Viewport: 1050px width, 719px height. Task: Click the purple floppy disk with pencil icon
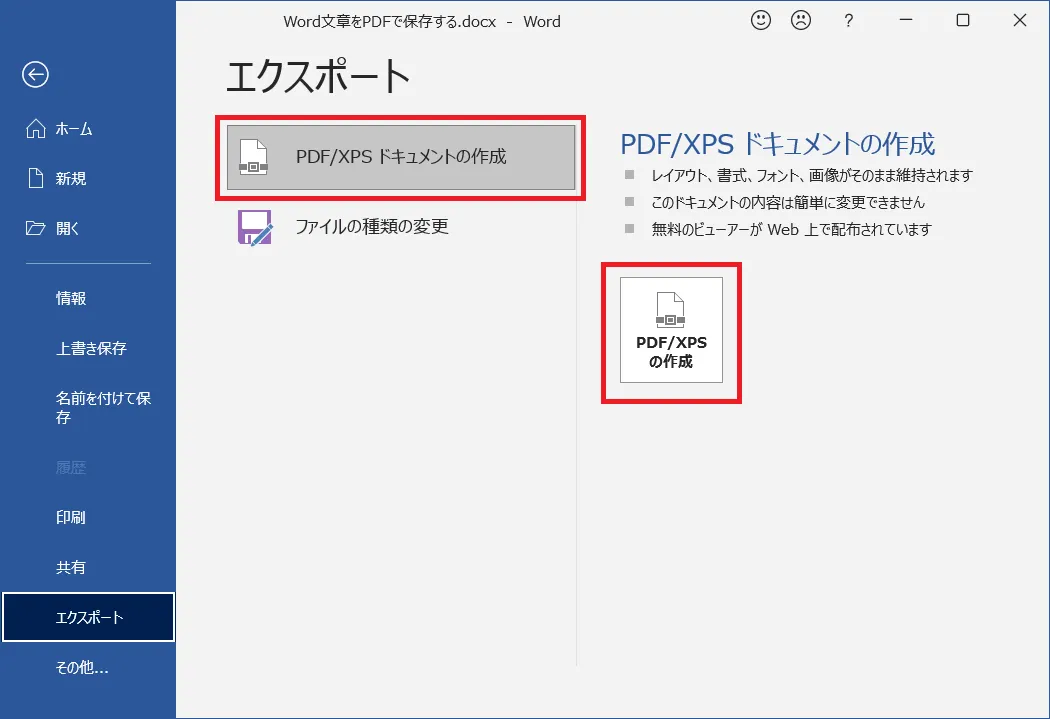pos(255,228)
